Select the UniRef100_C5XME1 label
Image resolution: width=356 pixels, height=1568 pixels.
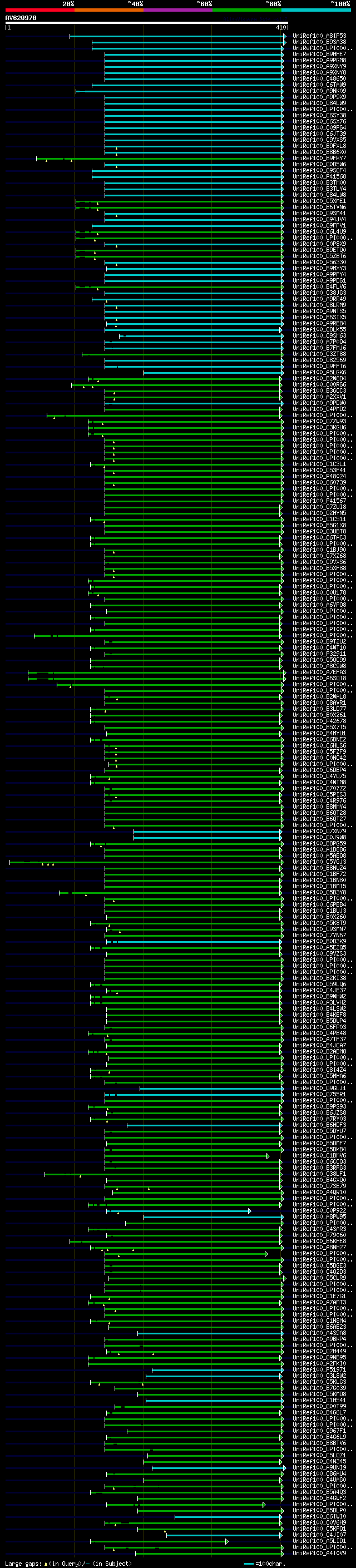pos(319,201)
